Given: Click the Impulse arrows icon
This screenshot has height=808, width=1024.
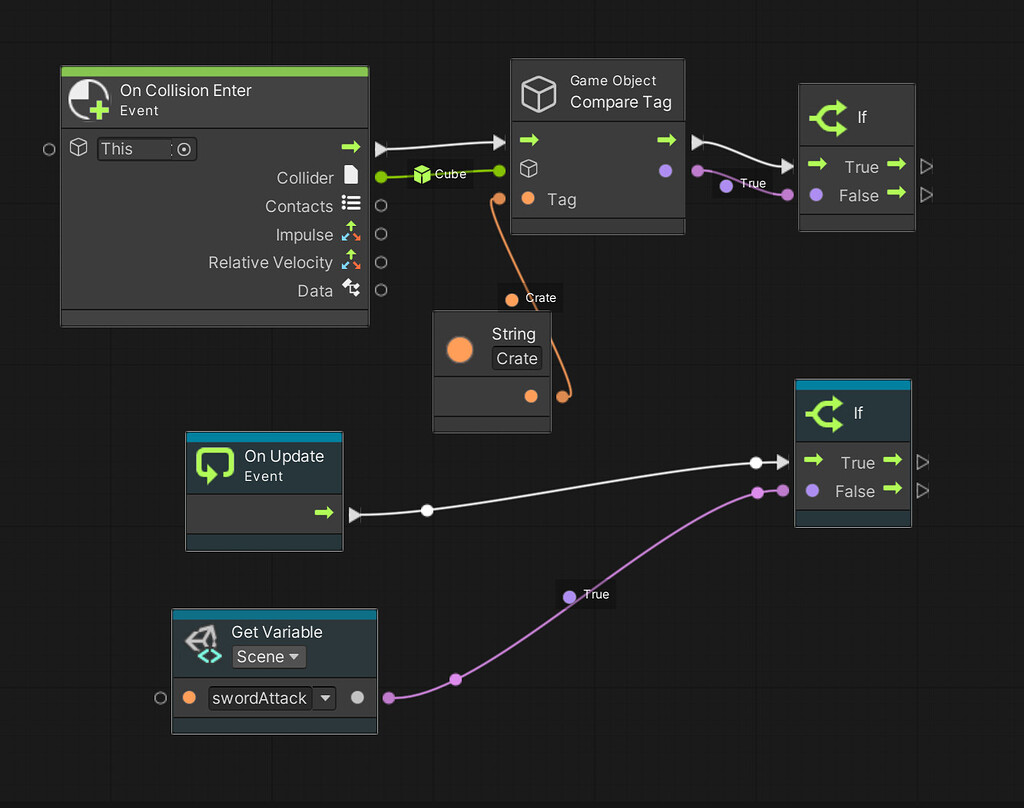Looking at the screenshot, I should point(352,234).
